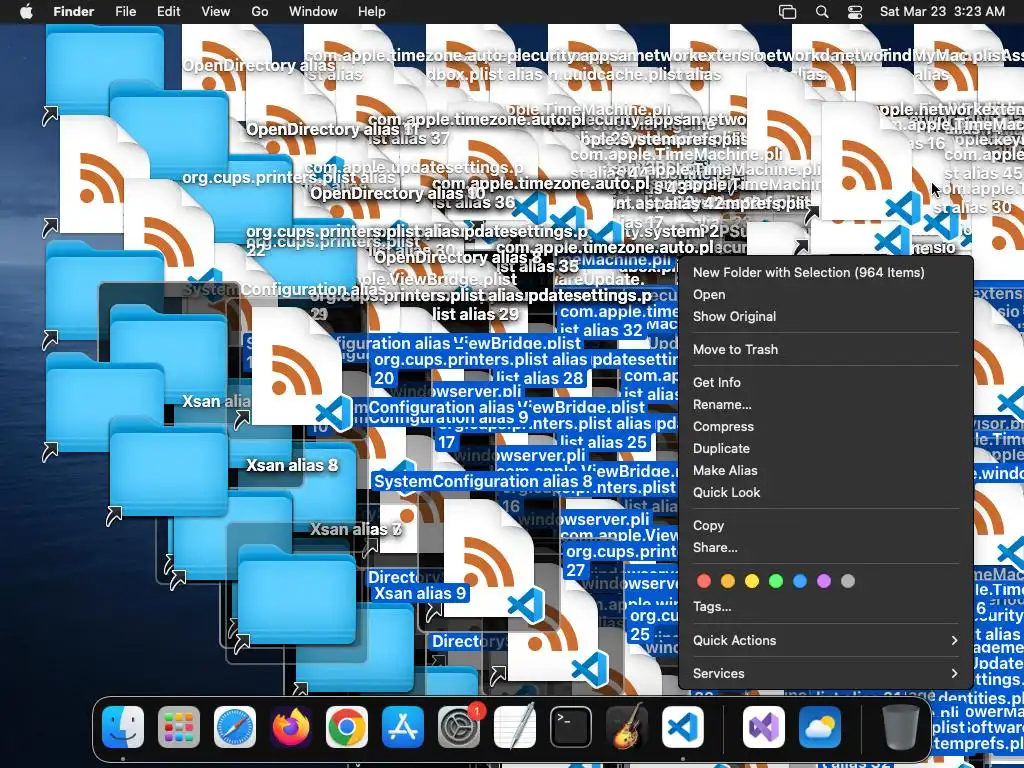Open Google Chrome in the dock
The image size is (1024, 768).
(x=347, y=727)
